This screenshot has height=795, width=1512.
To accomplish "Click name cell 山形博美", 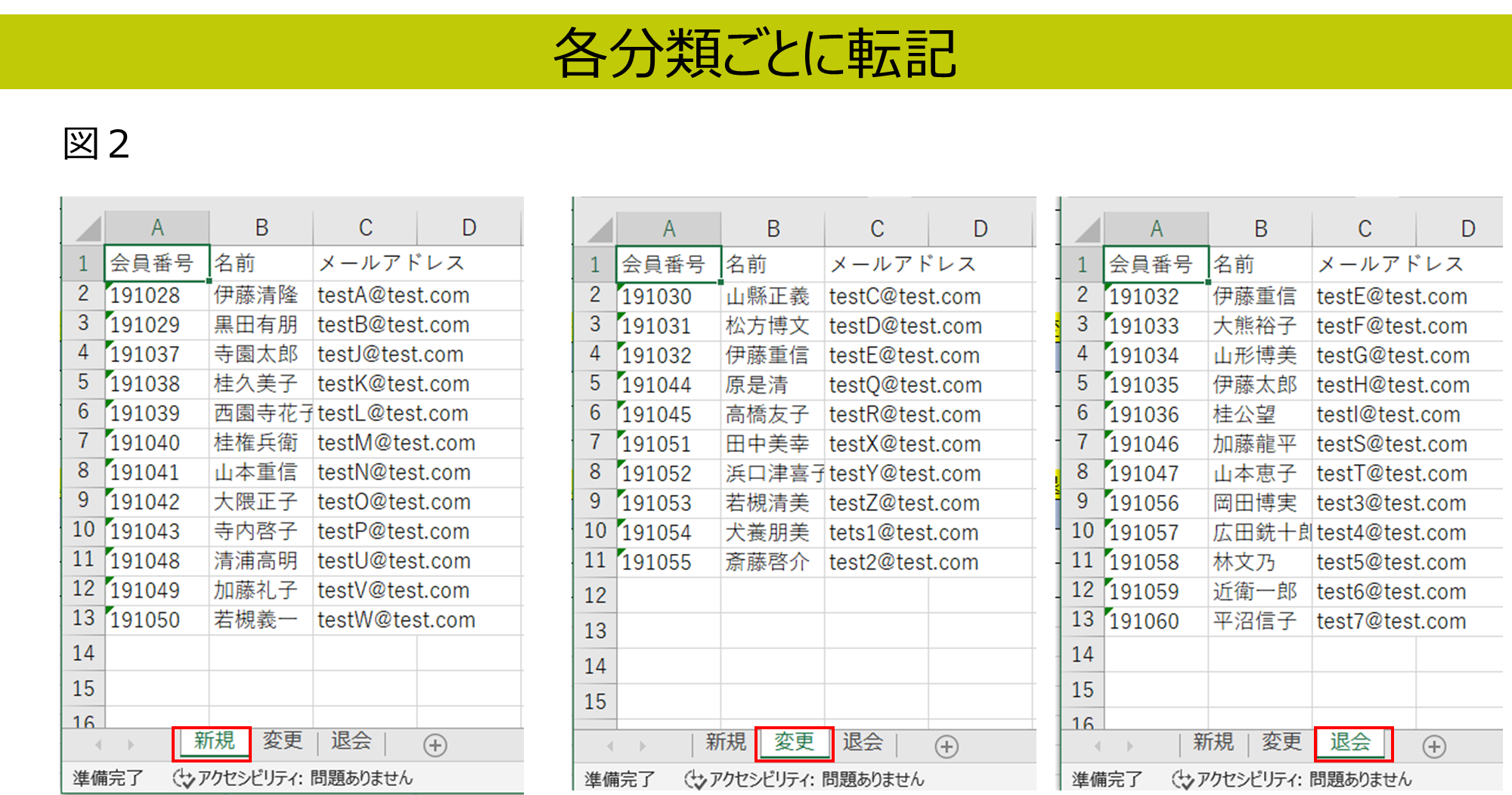I will tap(1260, 356).
